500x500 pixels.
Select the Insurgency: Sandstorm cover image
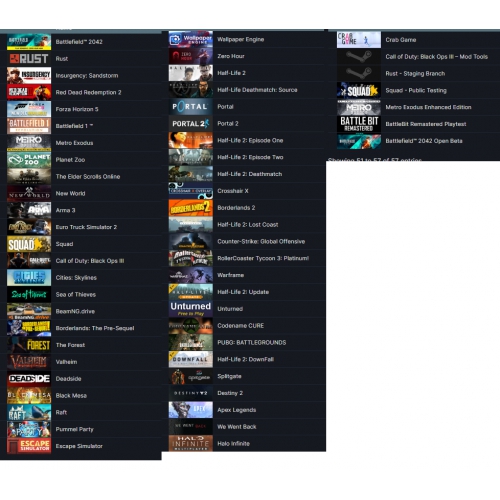click(x=29, y=76)
